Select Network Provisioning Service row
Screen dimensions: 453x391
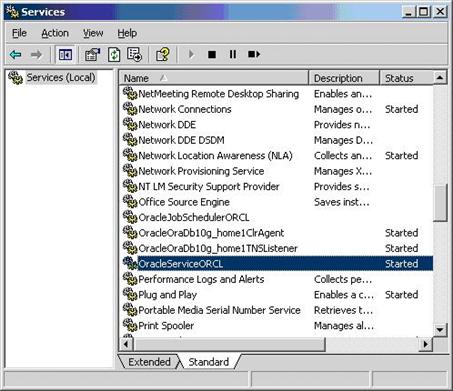click(201, 171)
